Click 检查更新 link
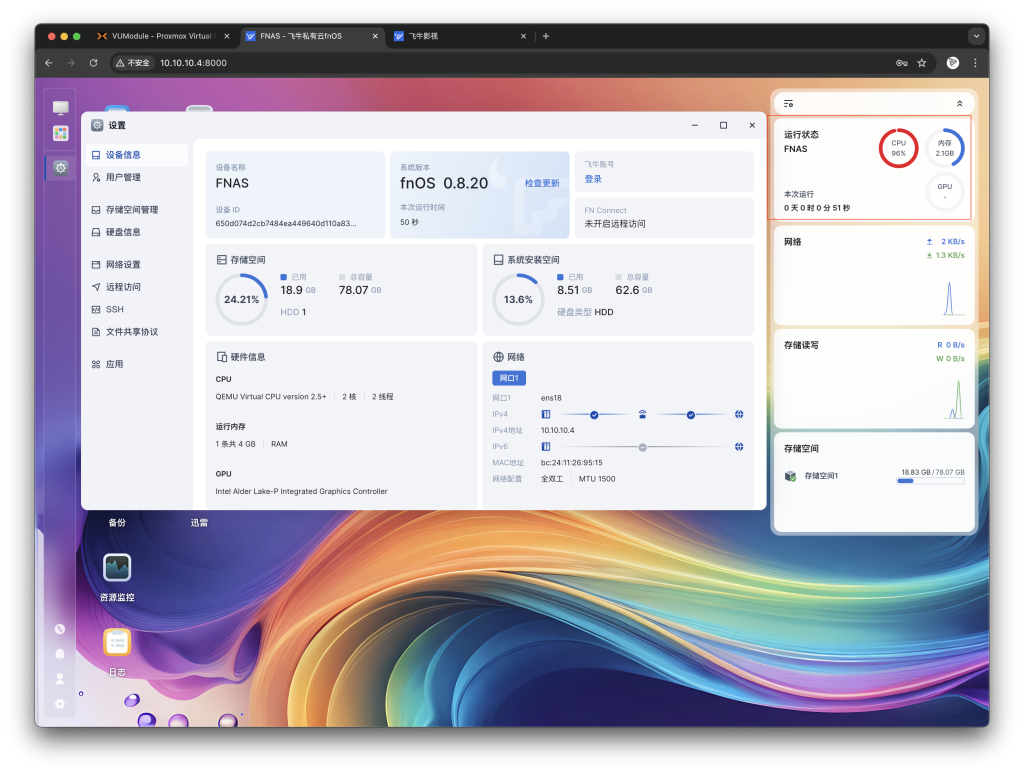This screenshot has width=1024, height=773. pos(542,183)
